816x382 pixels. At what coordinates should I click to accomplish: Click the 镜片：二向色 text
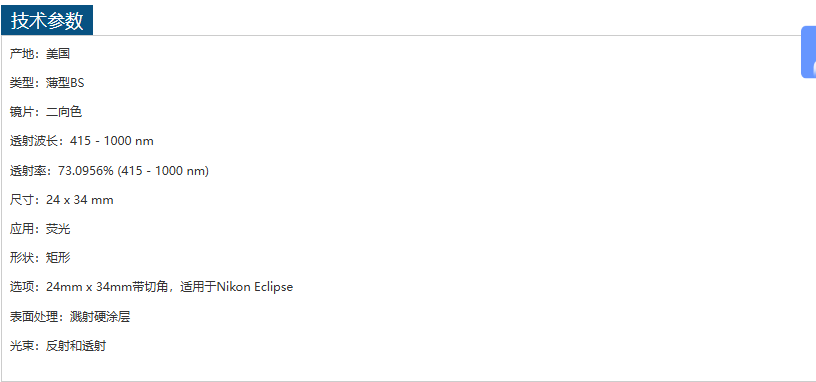[x=46, y=112]
